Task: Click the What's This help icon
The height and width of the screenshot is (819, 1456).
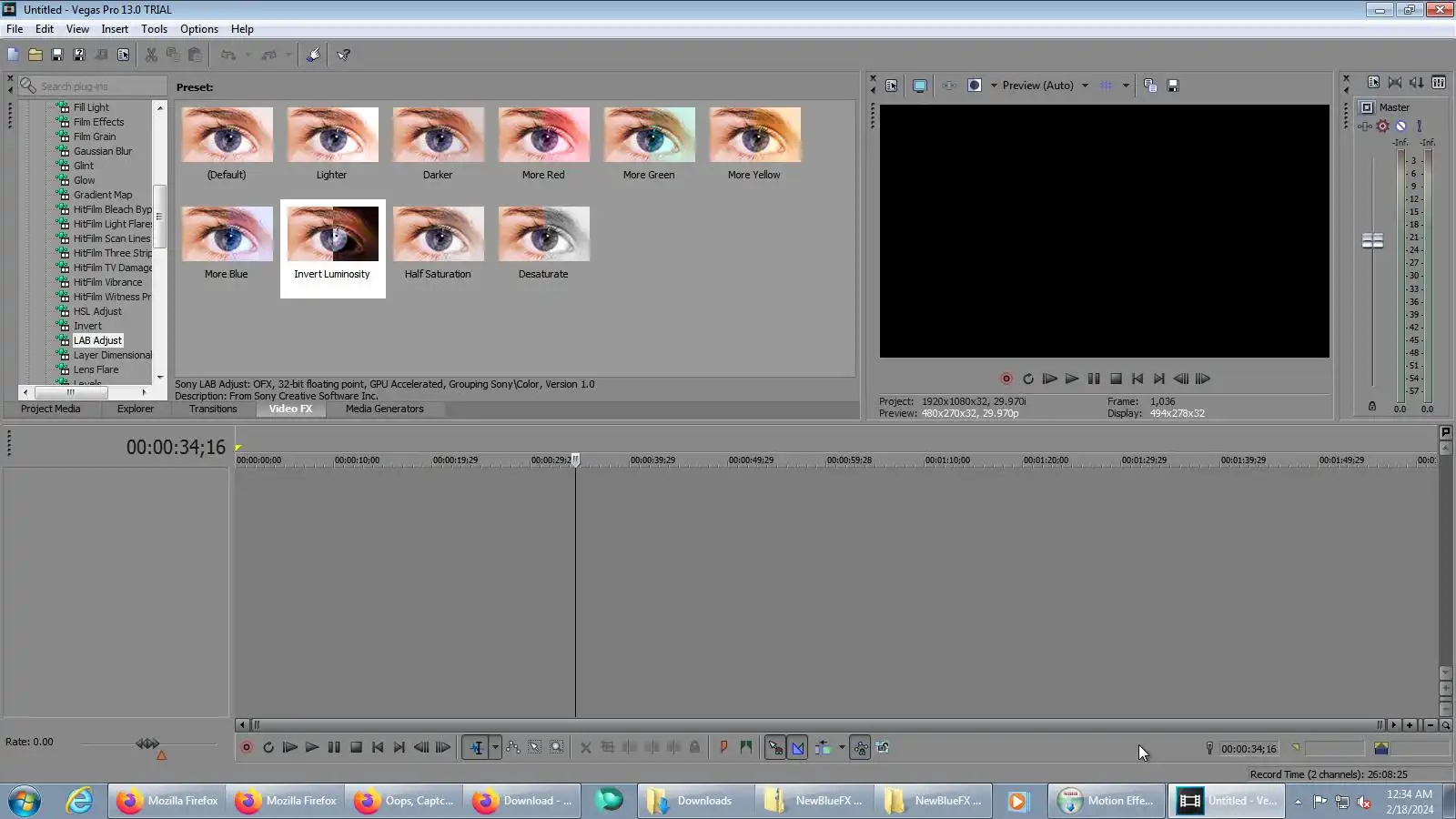Action: tap(344, 55)
